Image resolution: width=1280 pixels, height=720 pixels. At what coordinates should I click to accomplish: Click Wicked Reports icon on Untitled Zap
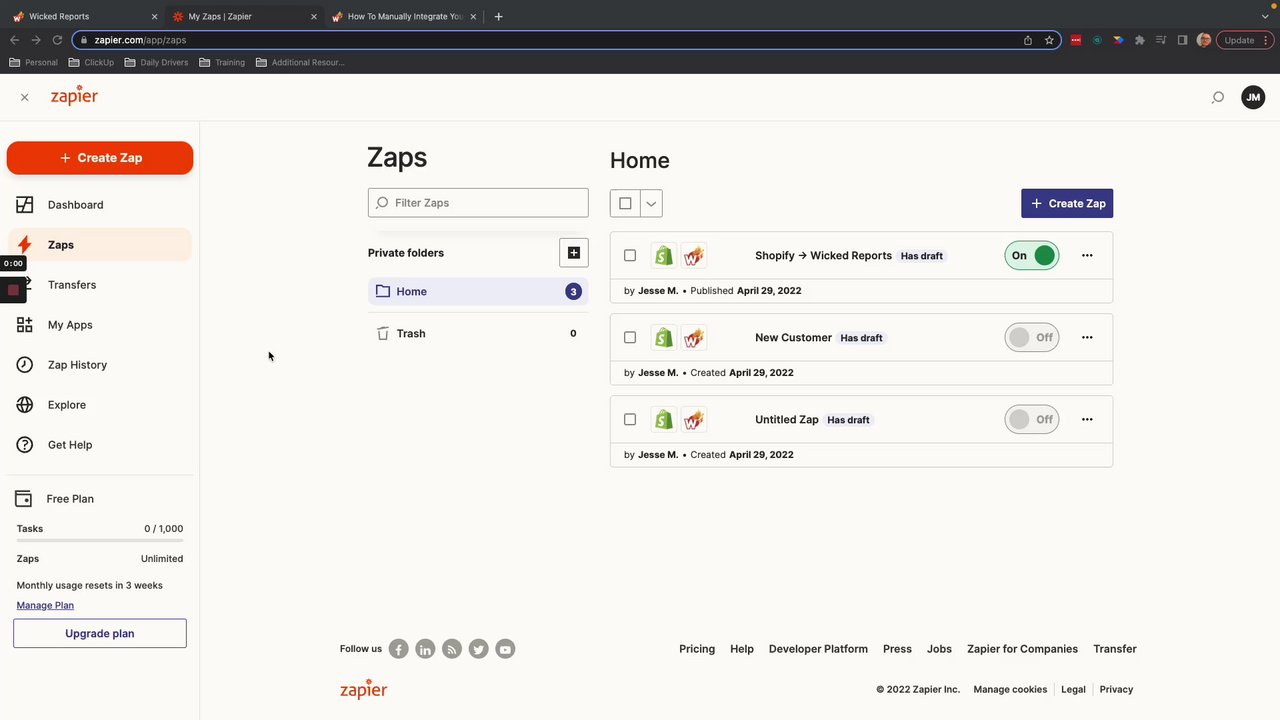tap(694, 420)
